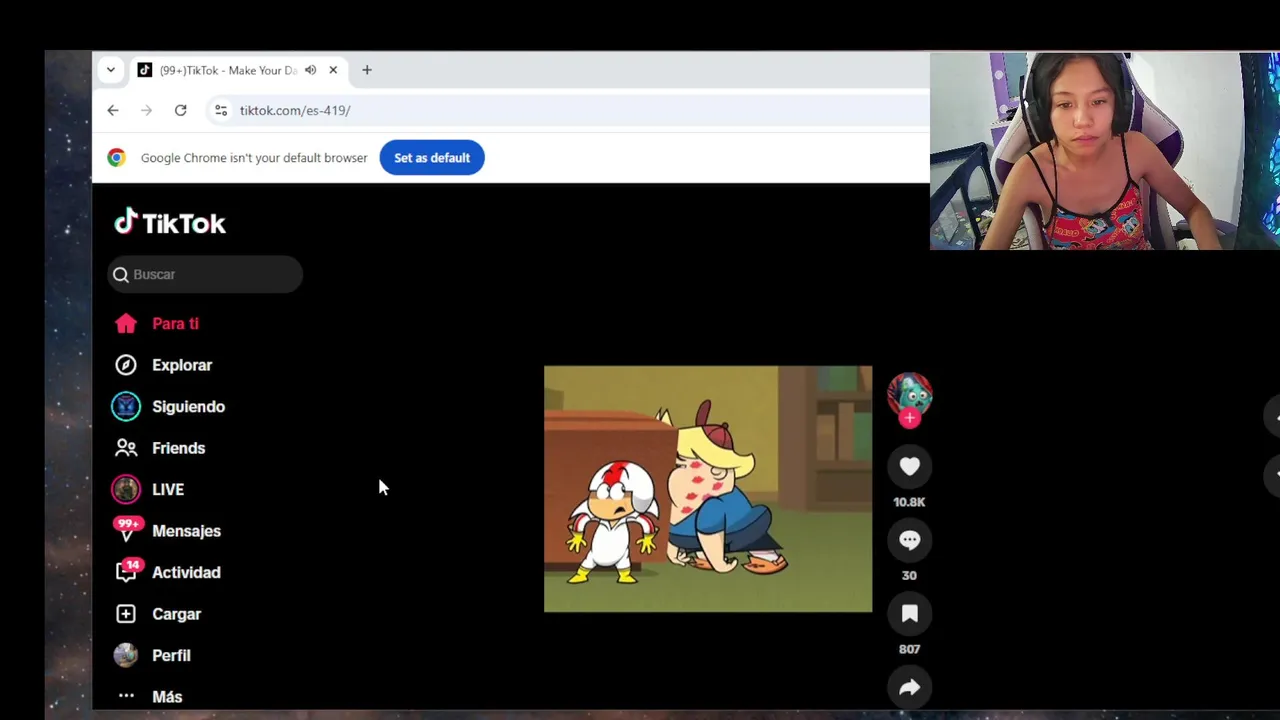Click the Buscar search field
The height and width of the screenshot is (720, 1280).
coord(205,274)
